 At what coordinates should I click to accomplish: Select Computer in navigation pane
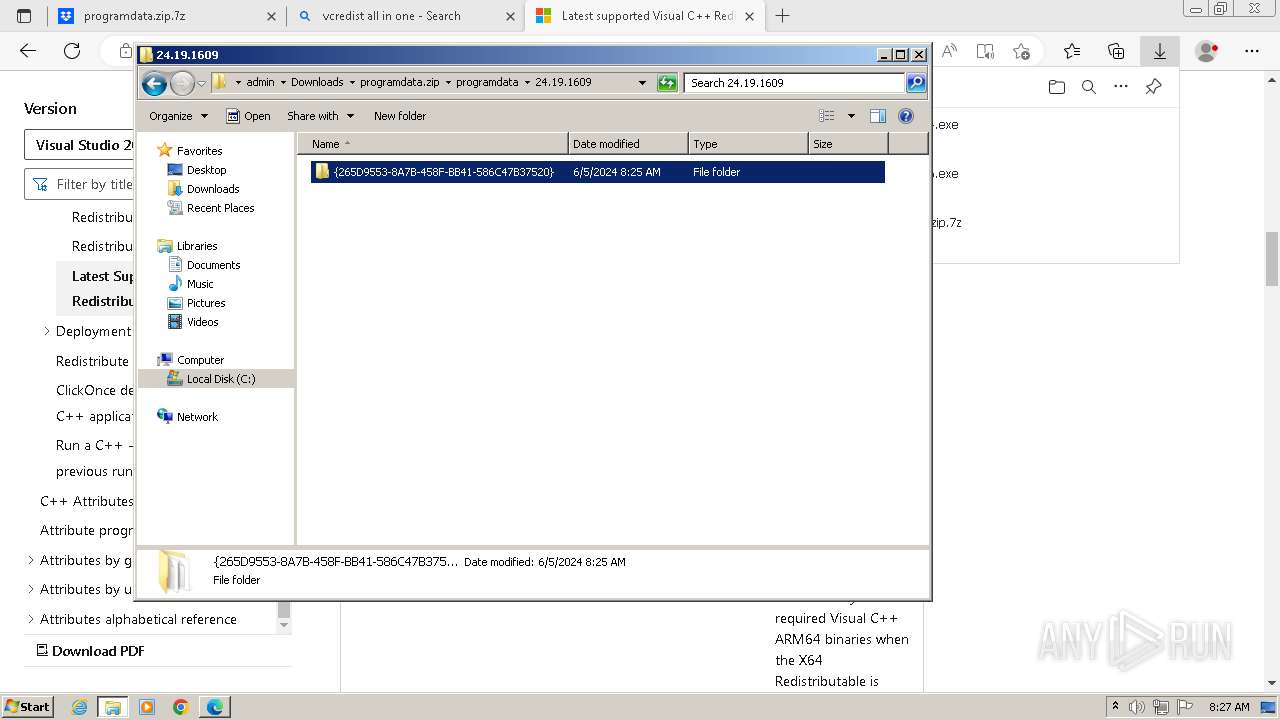(x=200, y=360)
